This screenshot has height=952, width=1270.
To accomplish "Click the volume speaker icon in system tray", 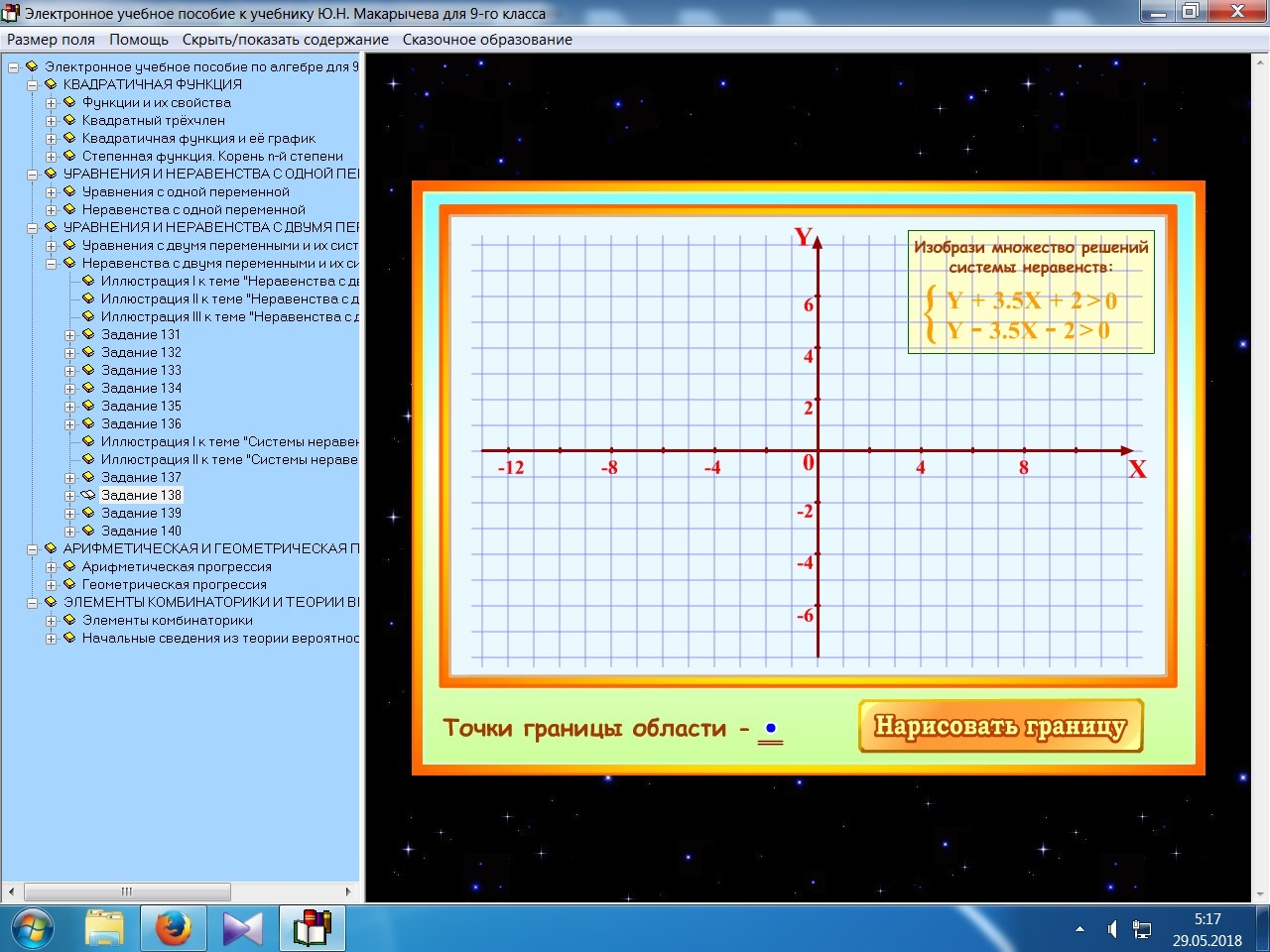I will [x=1112, y=930].
